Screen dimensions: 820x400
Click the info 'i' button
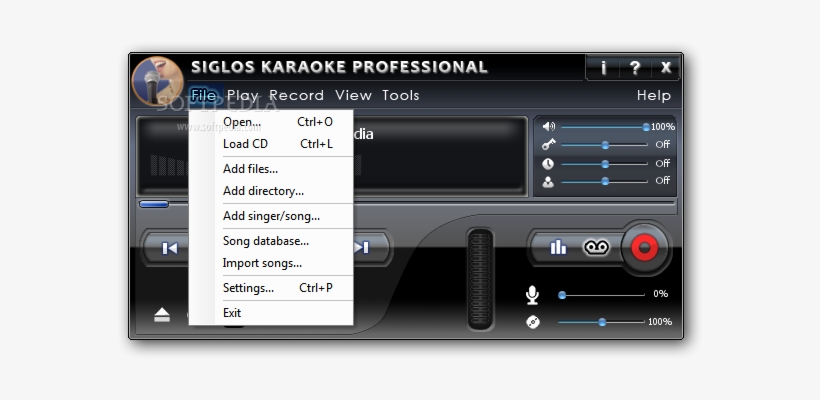[x=603, y=67]
